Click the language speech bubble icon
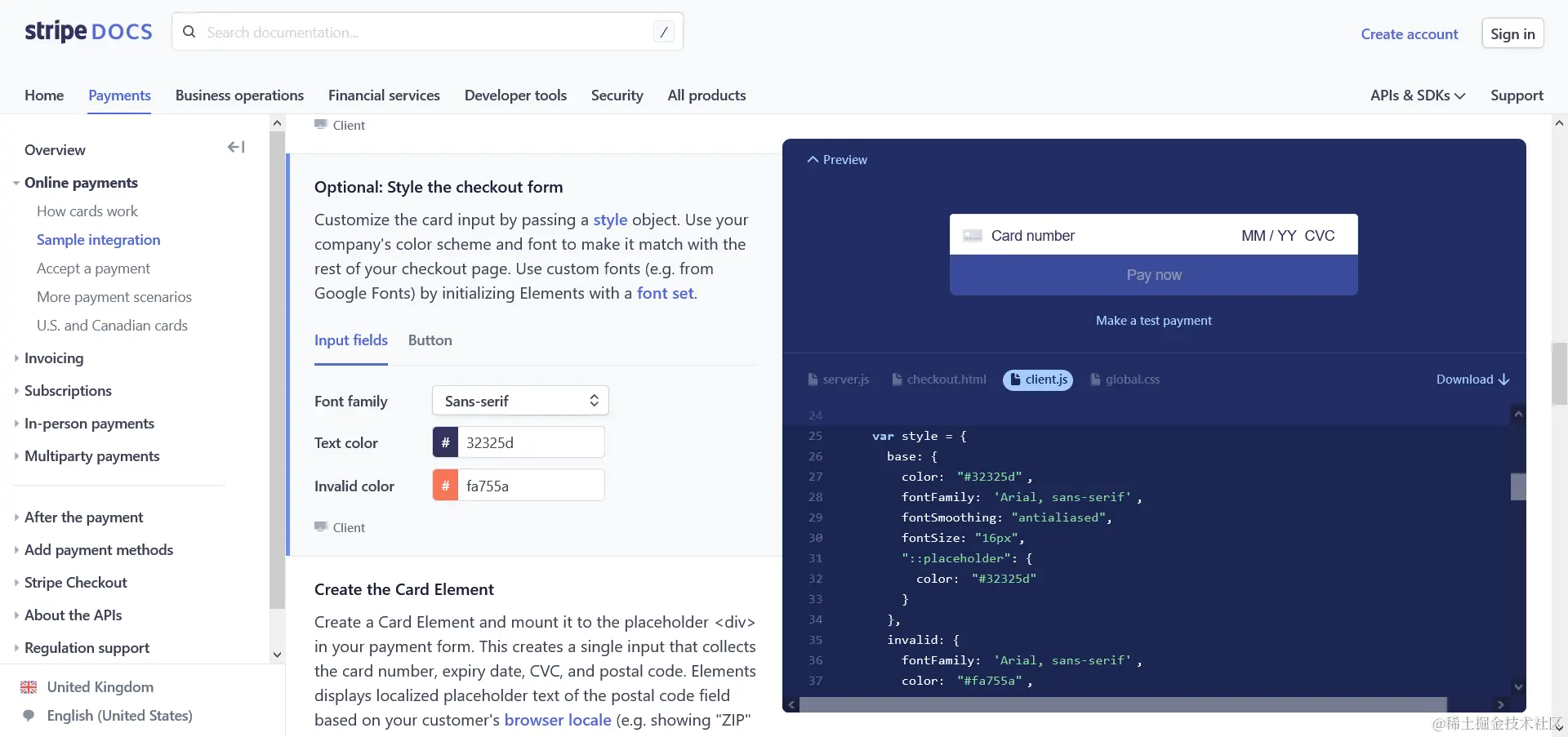1568x737 pixels. pyautogui.click(x=29, y=716)
